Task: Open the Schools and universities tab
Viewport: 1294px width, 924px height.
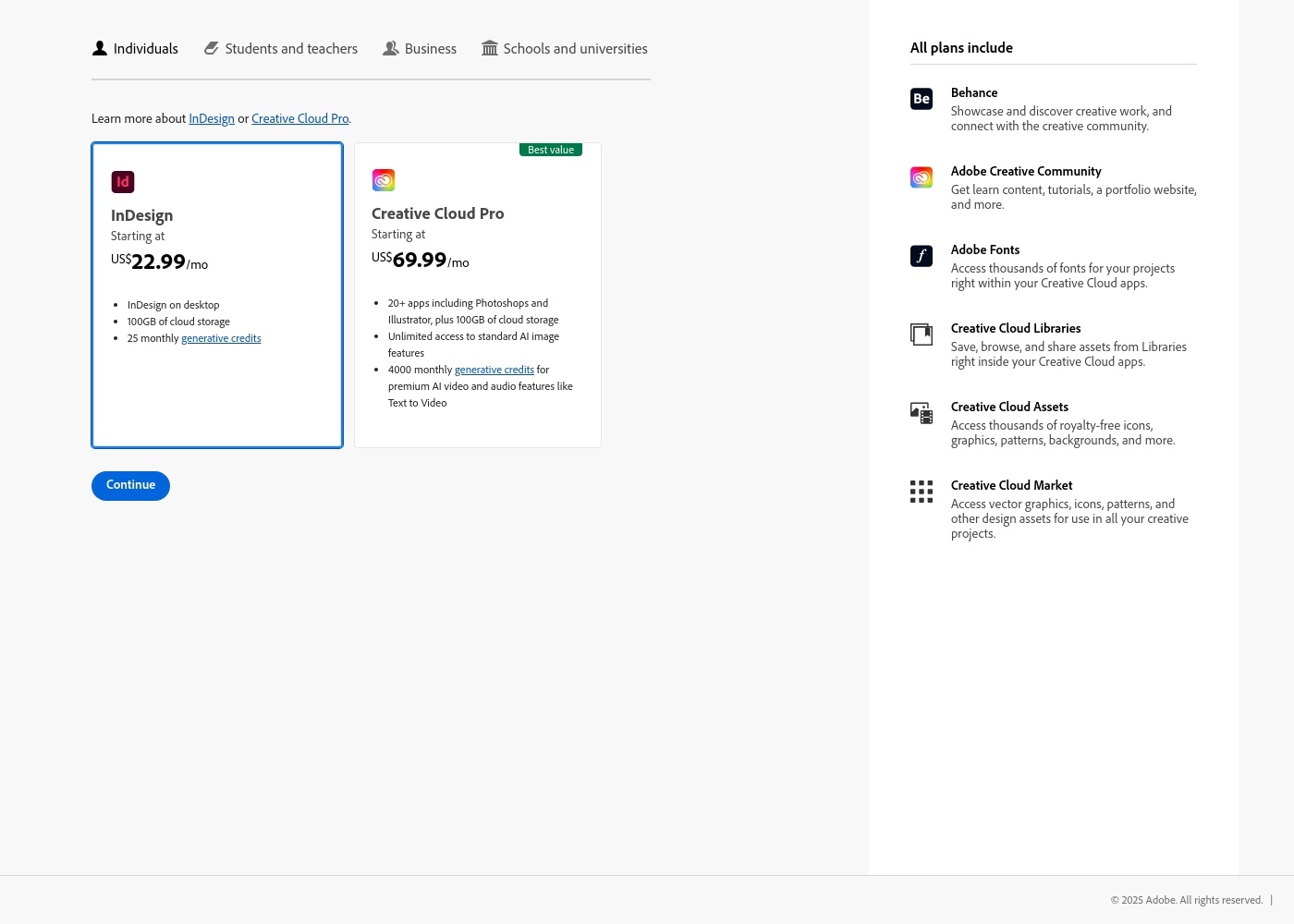Action: 565,49
